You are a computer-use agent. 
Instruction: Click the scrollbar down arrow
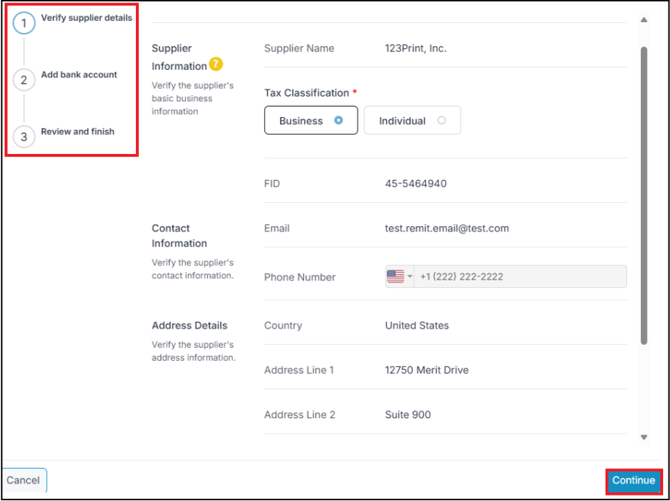point(643,437)
